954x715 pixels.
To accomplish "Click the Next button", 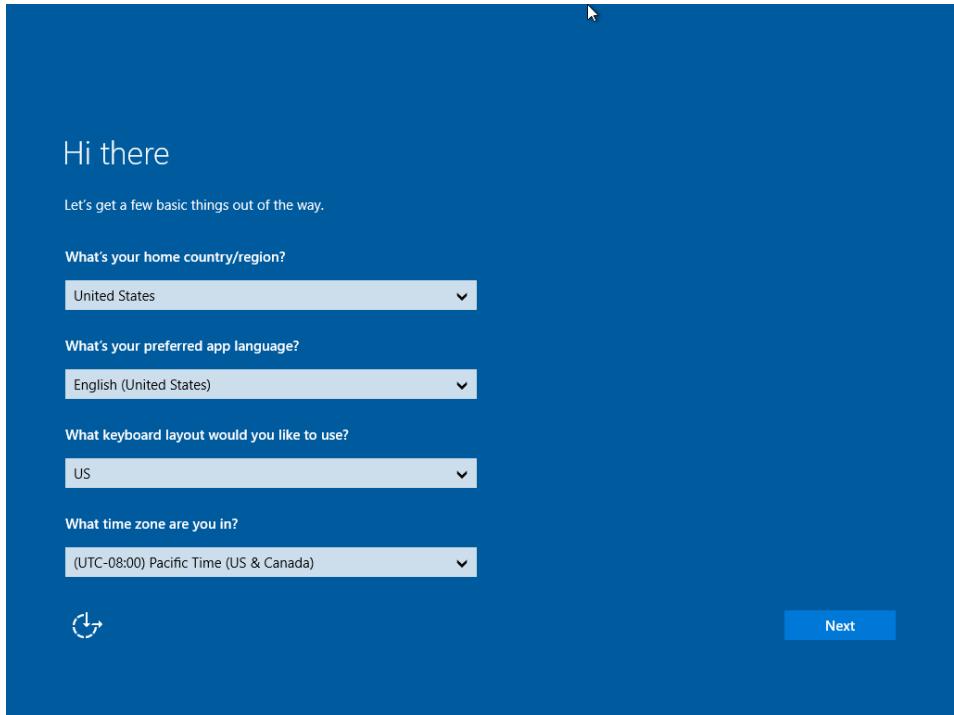I will 840,626.
